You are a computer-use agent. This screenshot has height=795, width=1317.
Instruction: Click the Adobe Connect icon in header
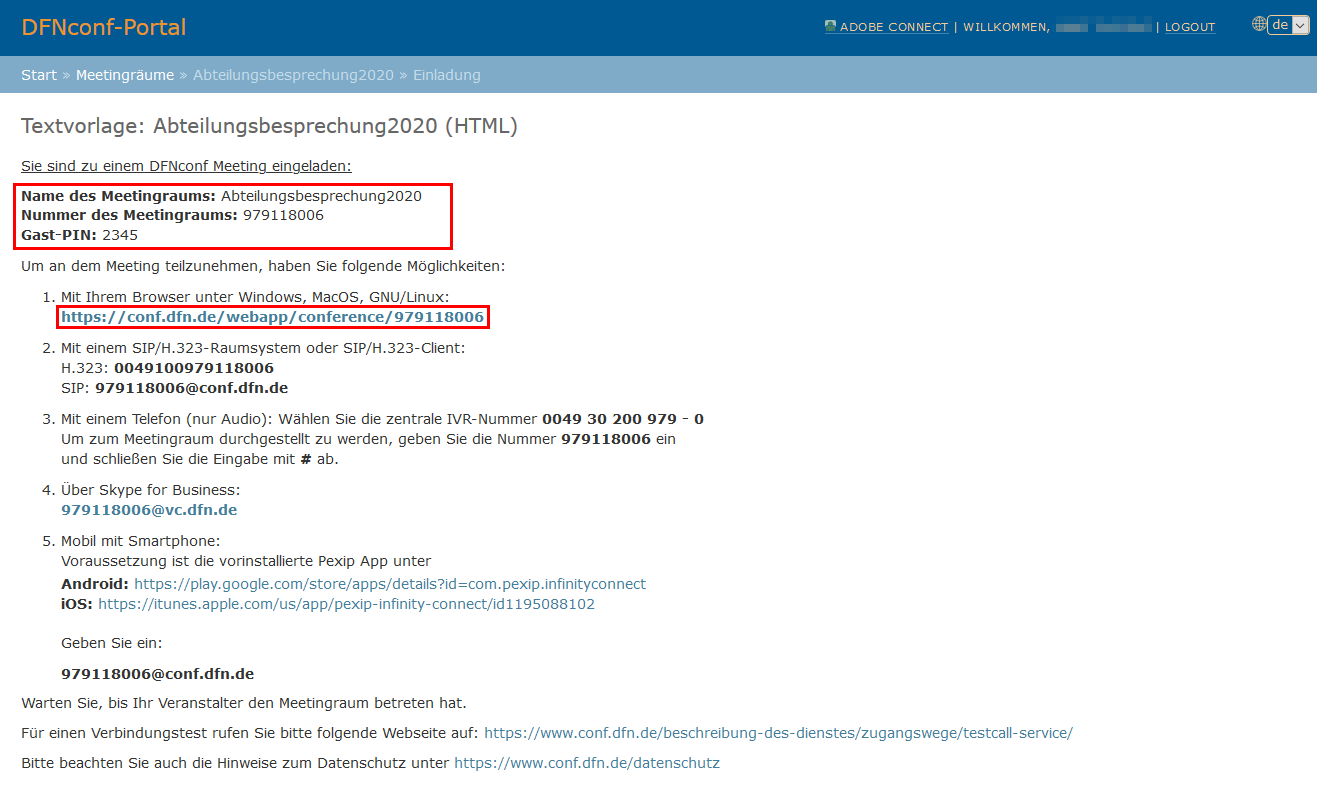tap(830, 27)
